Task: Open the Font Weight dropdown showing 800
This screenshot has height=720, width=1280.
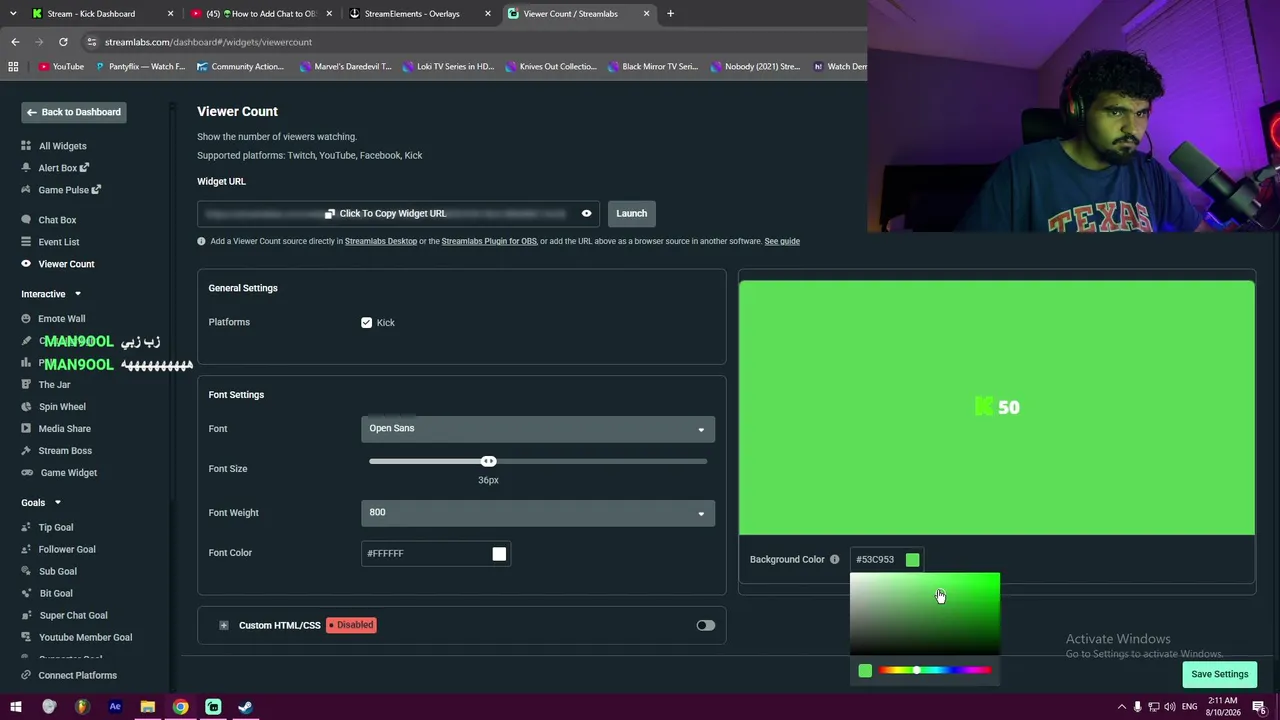Action: [x=538, y=513]
